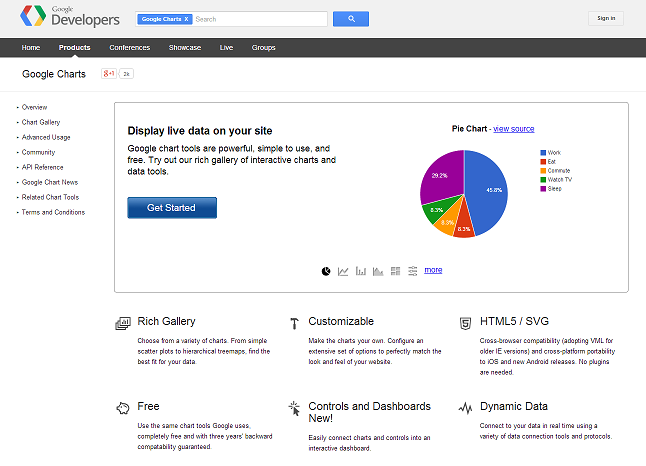Click the Controls and Dashboards New! heading
646x466 pixels.
click(x=370, y=412)
